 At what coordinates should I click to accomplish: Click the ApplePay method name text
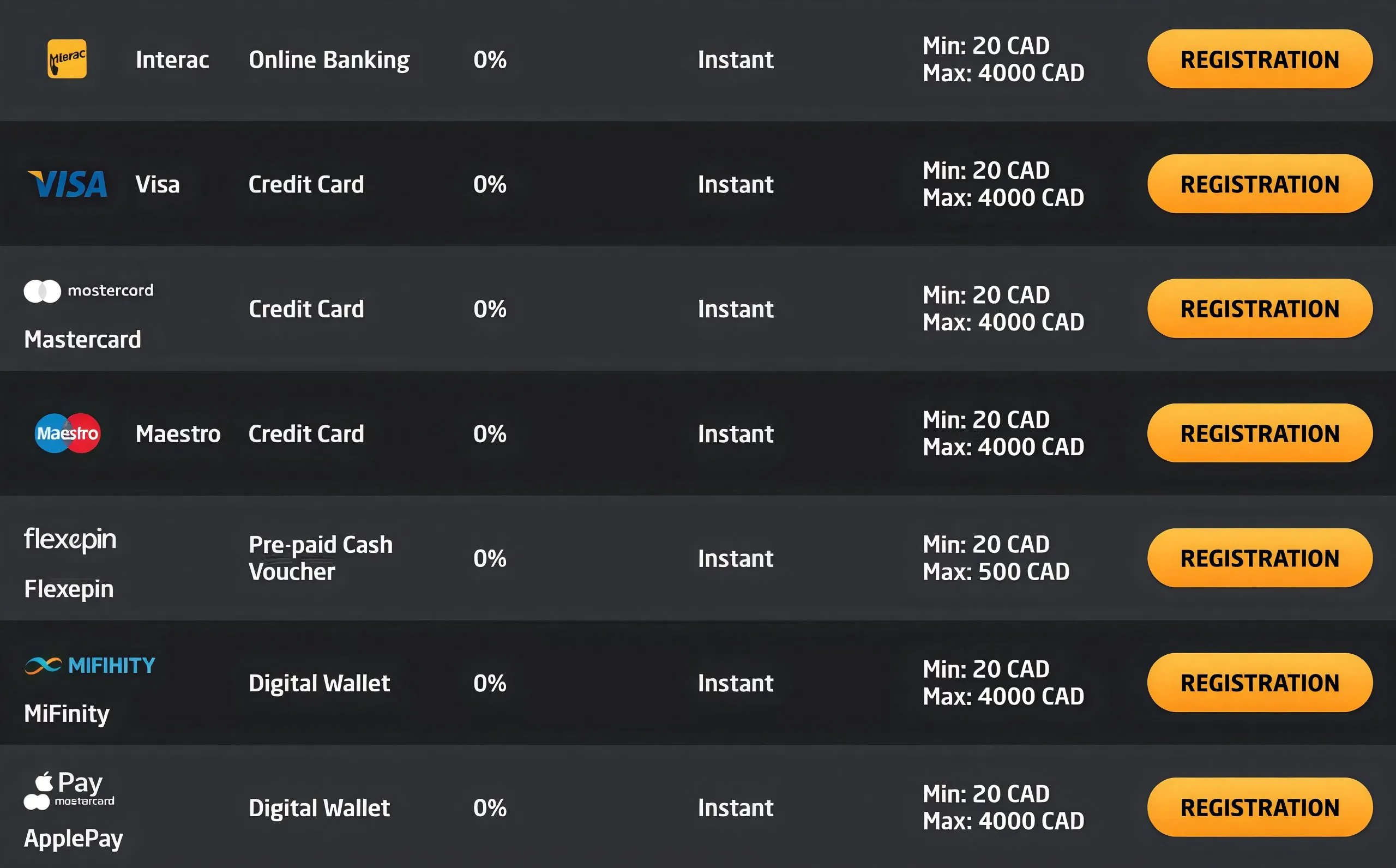point(74,839)
